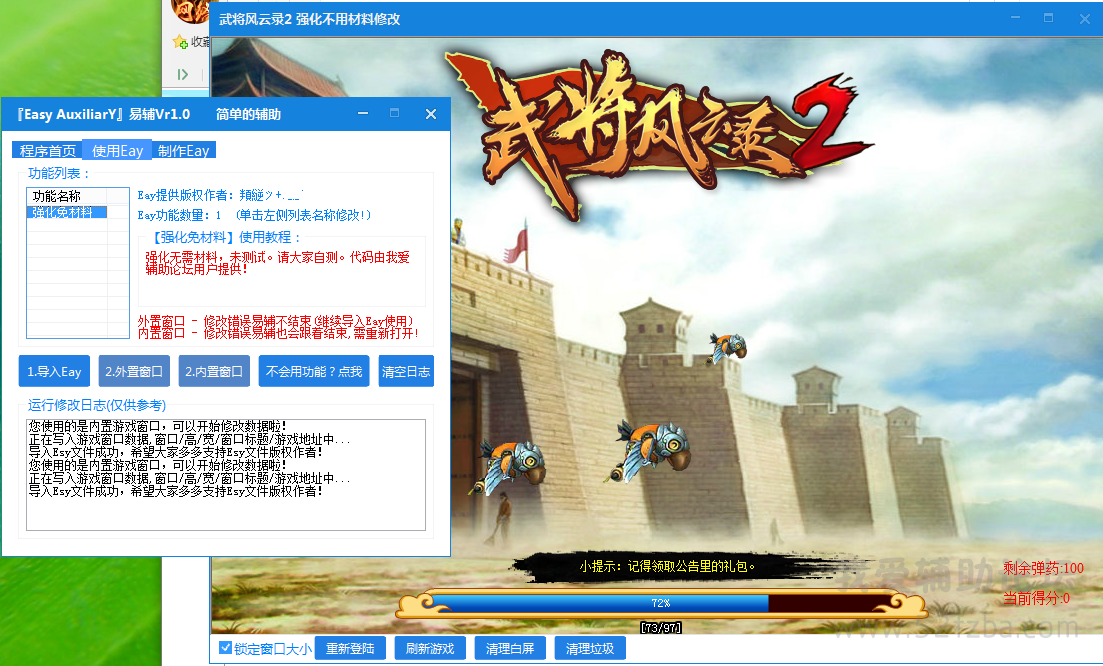Viewport: 1103px width, 666px height.
Task: Click the 当前得分:0 score text
Action: coord(1036,598)
